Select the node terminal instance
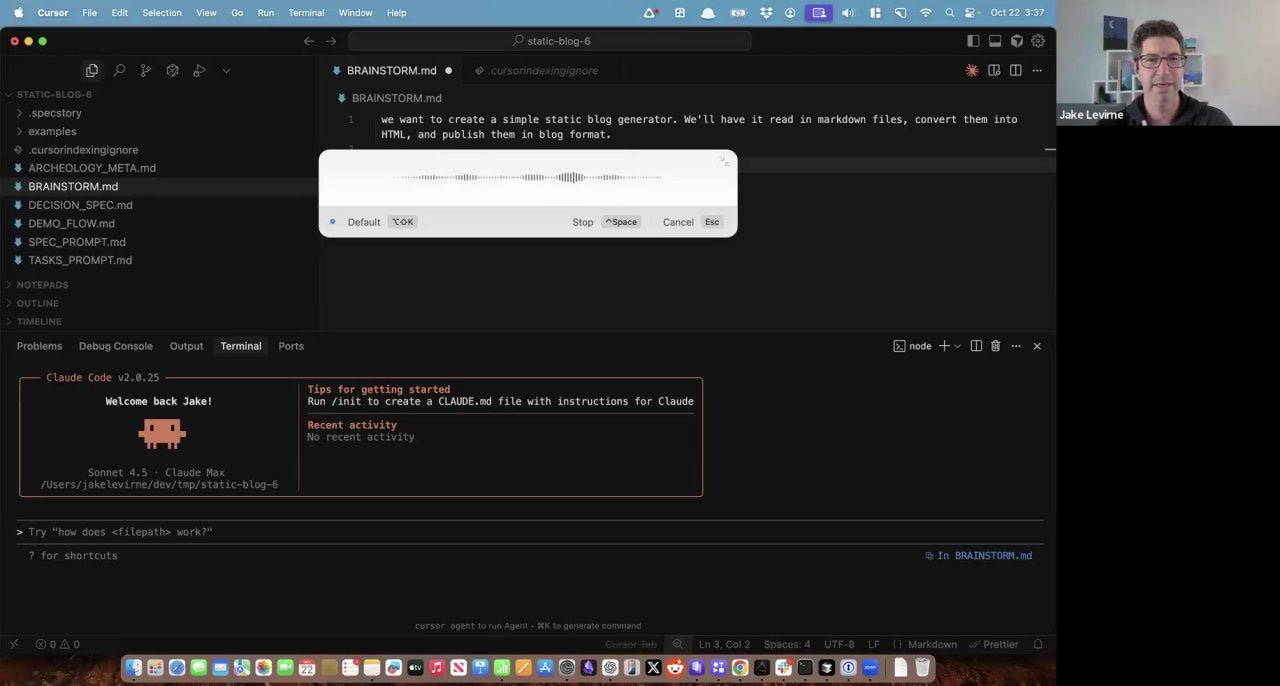Screen dimensions: 1280x686 point(912,346)
